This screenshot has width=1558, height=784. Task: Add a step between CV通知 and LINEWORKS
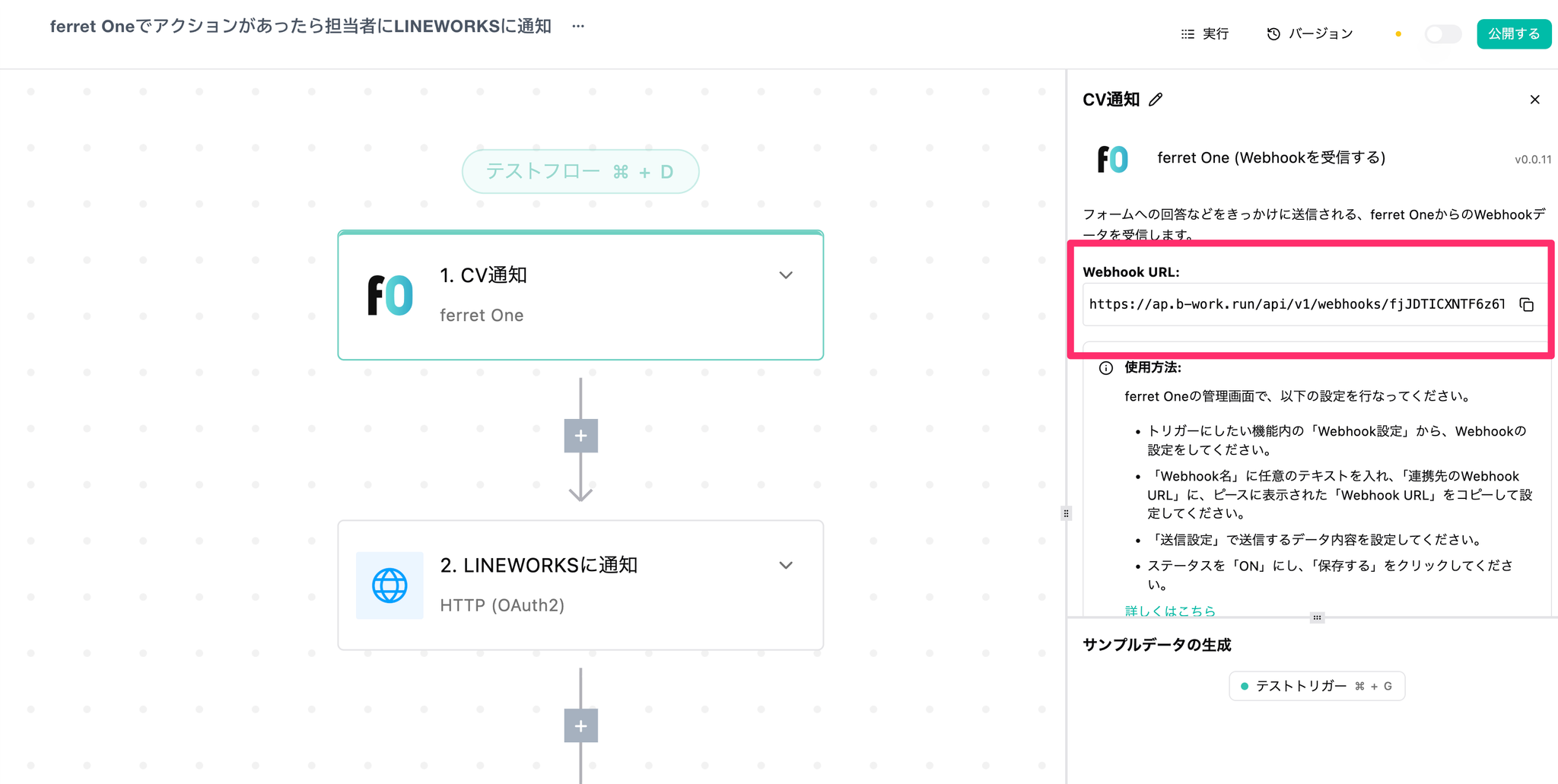tap(580, 436)
